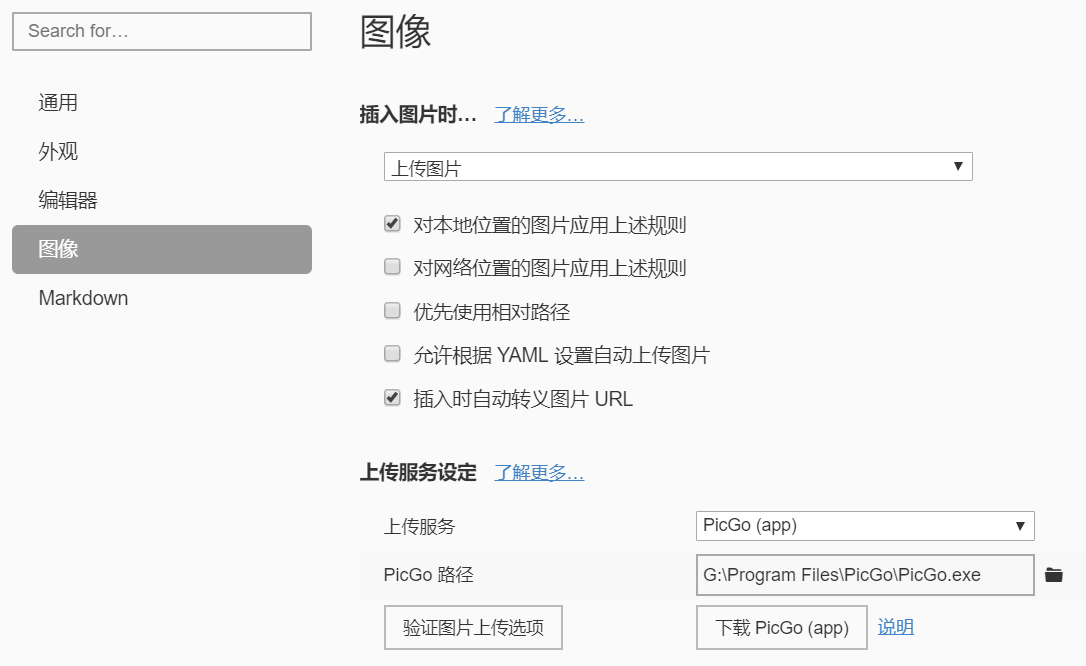Click the '验证图片上传选项' button
The width and height of the screenshot is (1086, 666).
(x=473, y=628)
